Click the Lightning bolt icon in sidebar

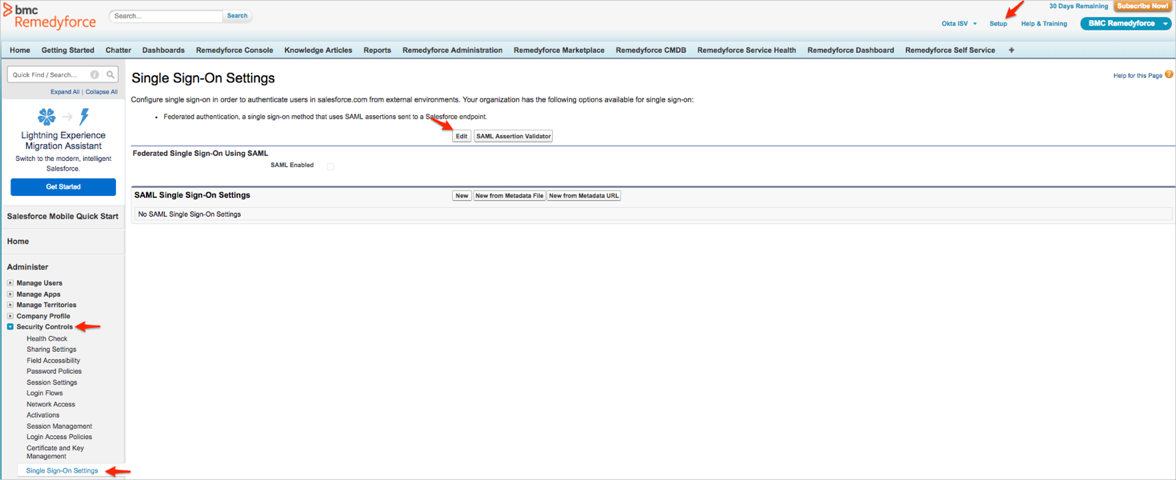point(84,117)
